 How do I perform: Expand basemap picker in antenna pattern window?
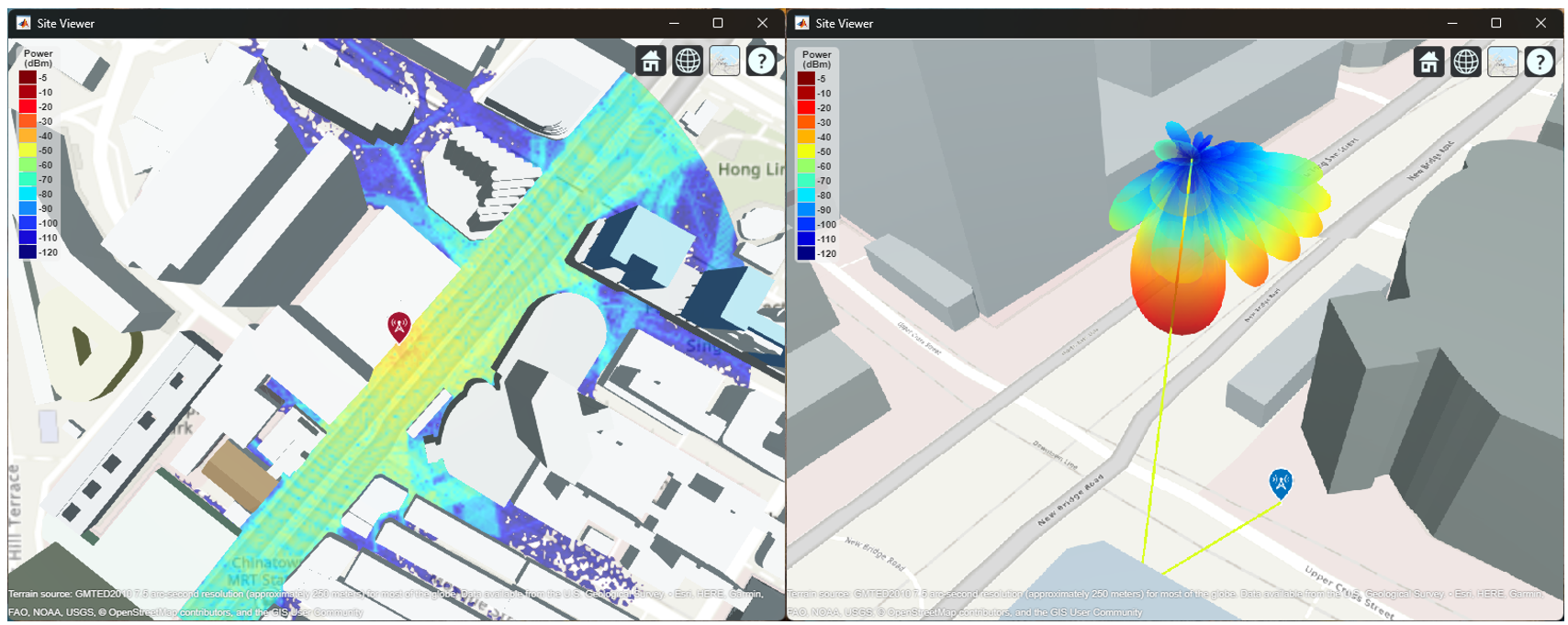1503,62
